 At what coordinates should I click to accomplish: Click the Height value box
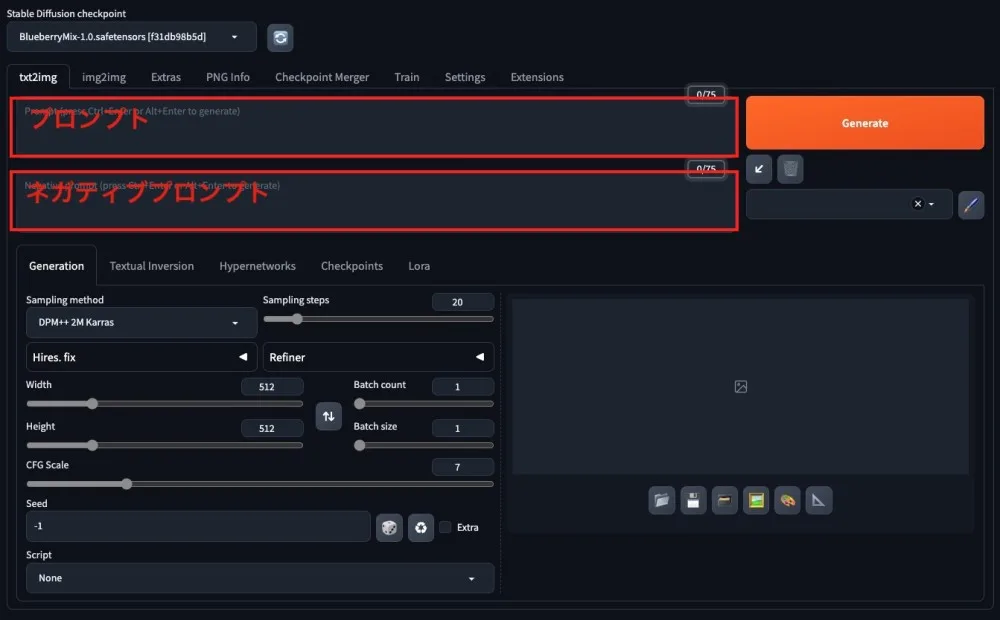tap(272, 429)
